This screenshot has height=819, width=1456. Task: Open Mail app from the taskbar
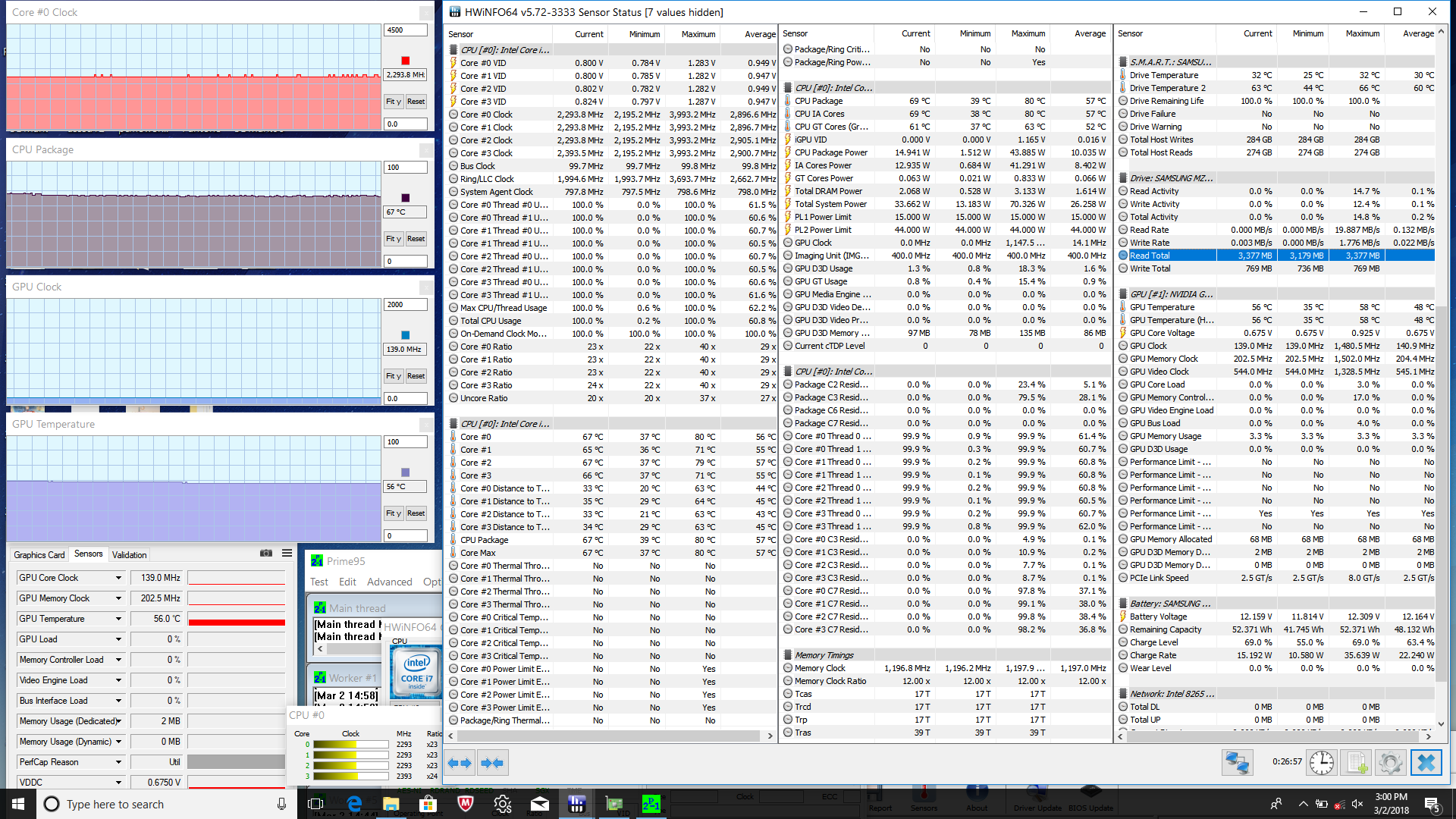540,804
